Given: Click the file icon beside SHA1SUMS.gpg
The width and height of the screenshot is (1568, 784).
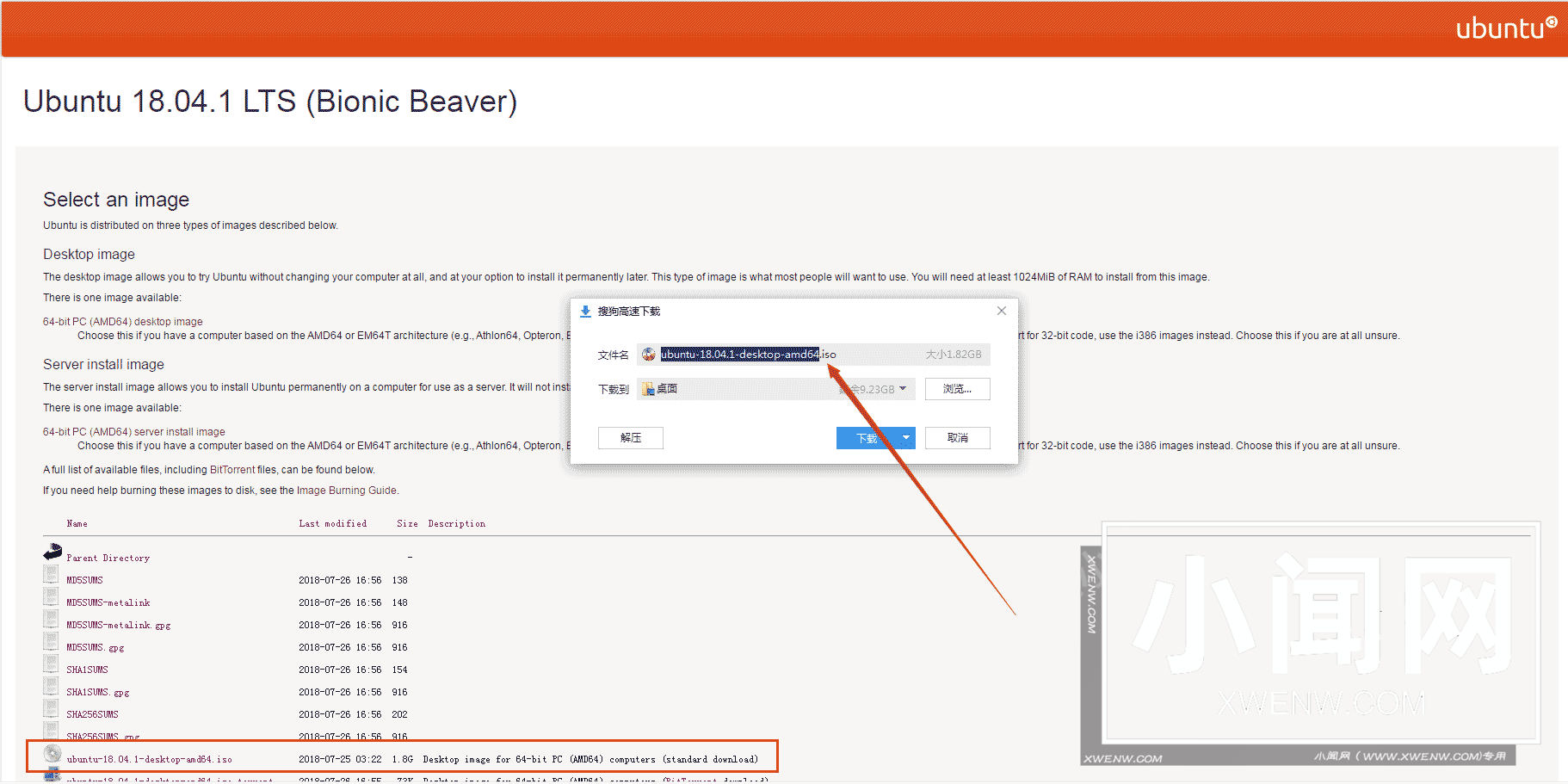Looking at the screenshot, I should point(52,687).
